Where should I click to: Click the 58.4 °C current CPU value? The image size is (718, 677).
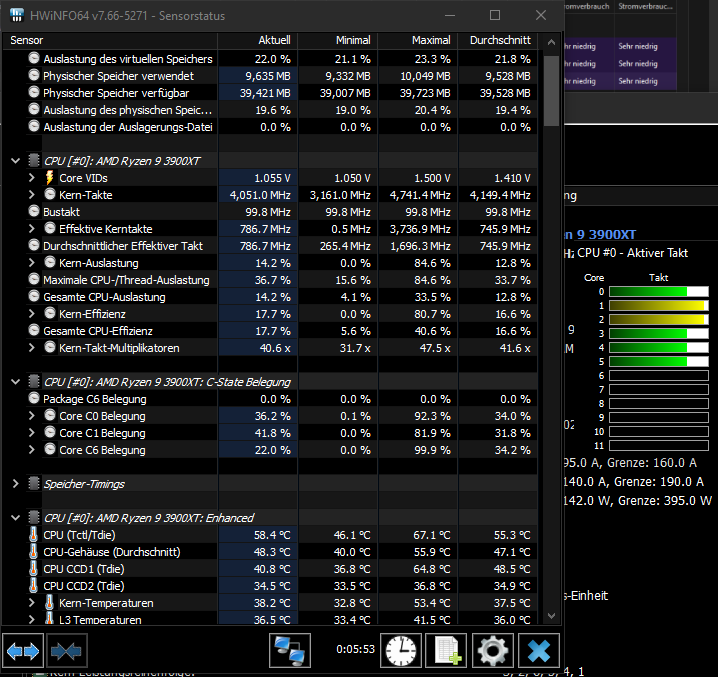(x=272, y=535)
